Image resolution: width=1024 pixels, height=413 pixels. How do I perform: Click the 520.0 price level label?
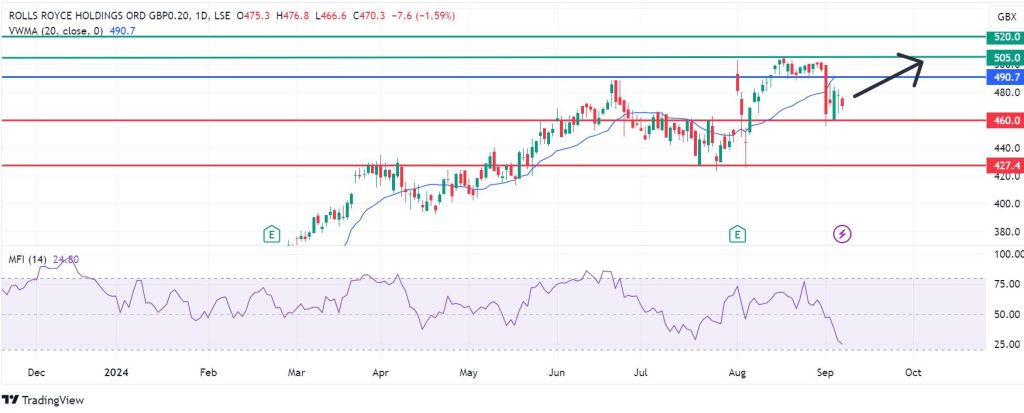point(1006,37)
